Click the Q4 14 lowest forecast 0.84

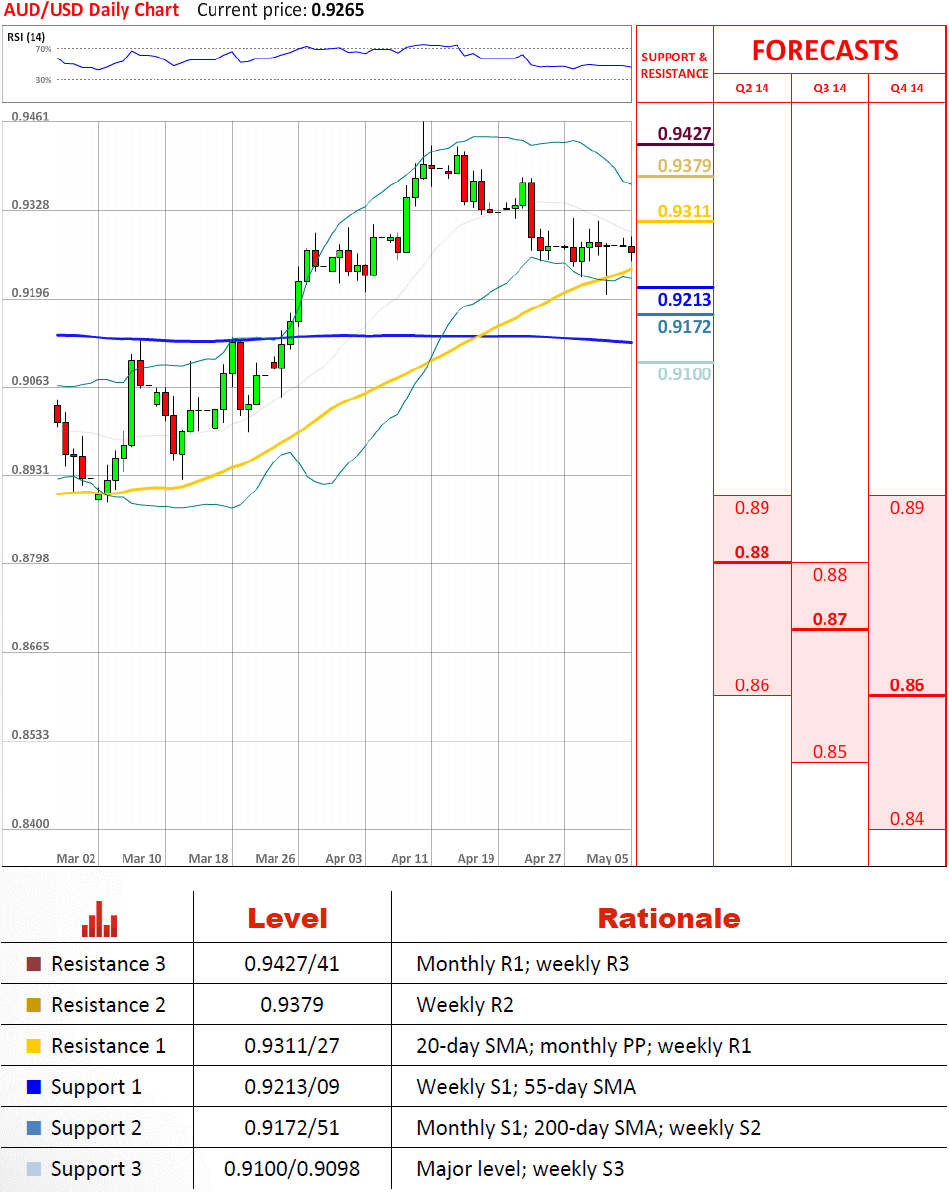[907, 819]
